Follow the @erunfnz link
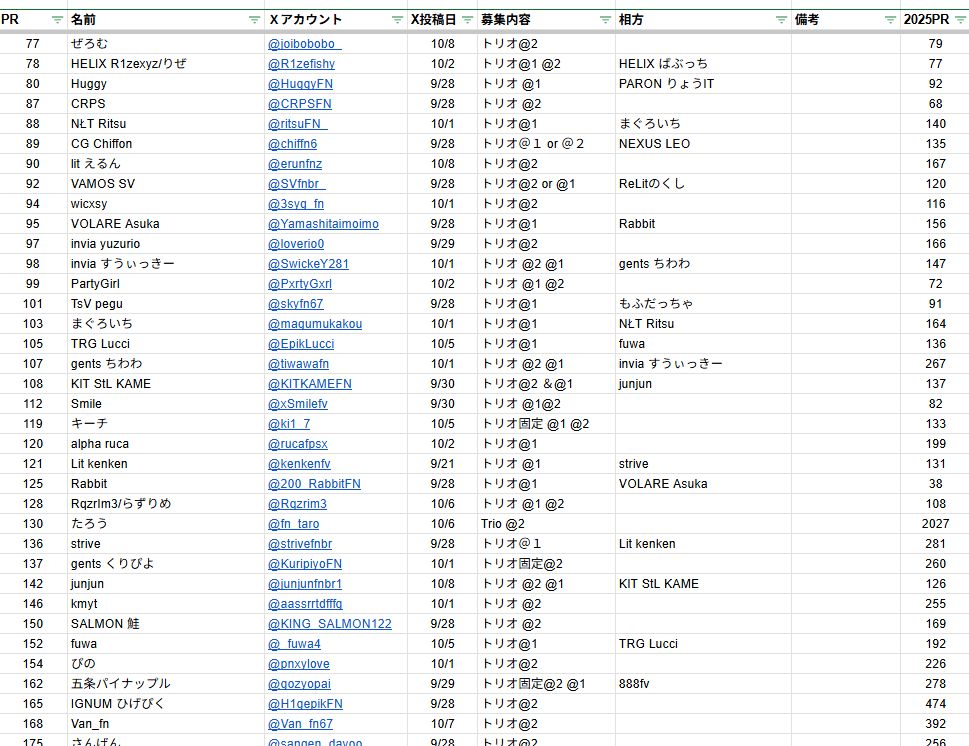The height and width of the screenshot is (746, 969). 295,164
